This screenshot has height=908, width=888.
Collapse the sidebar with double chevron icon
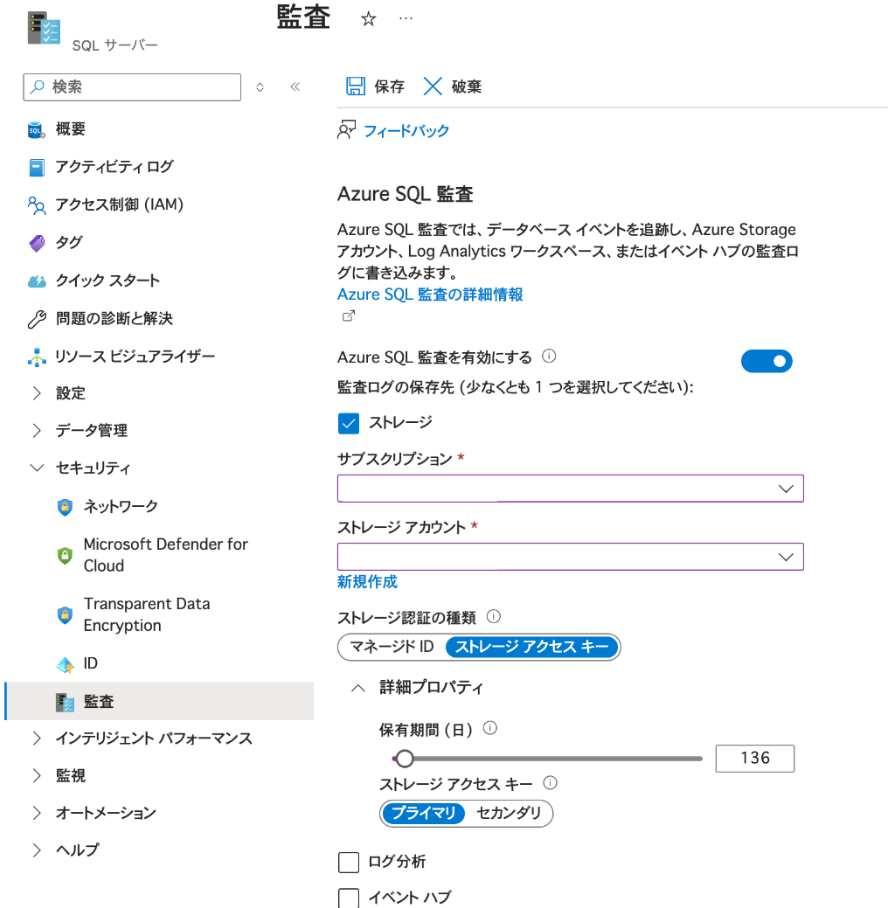pos(295,87)
